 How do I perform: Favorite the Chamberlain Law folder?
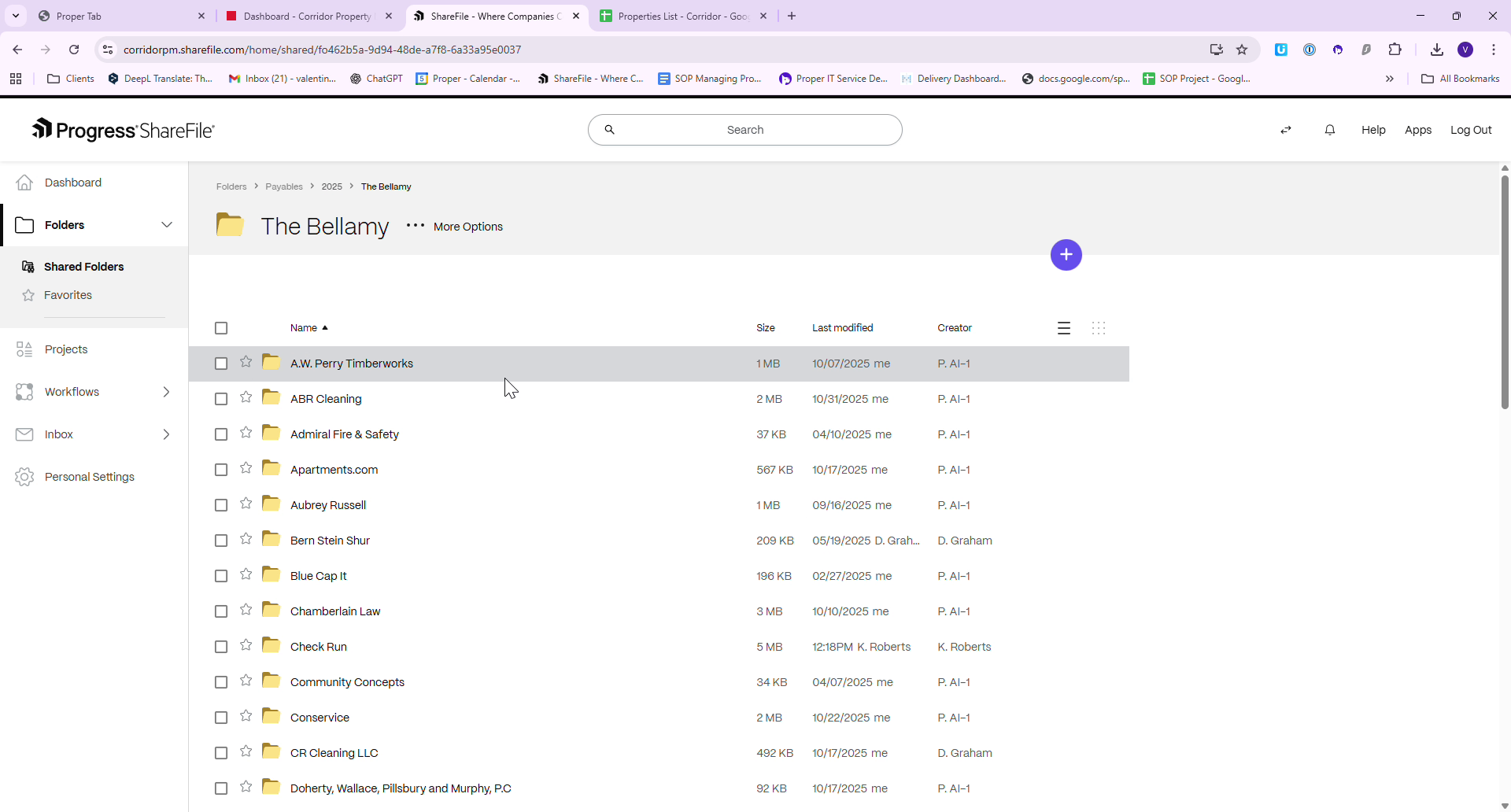246,610
